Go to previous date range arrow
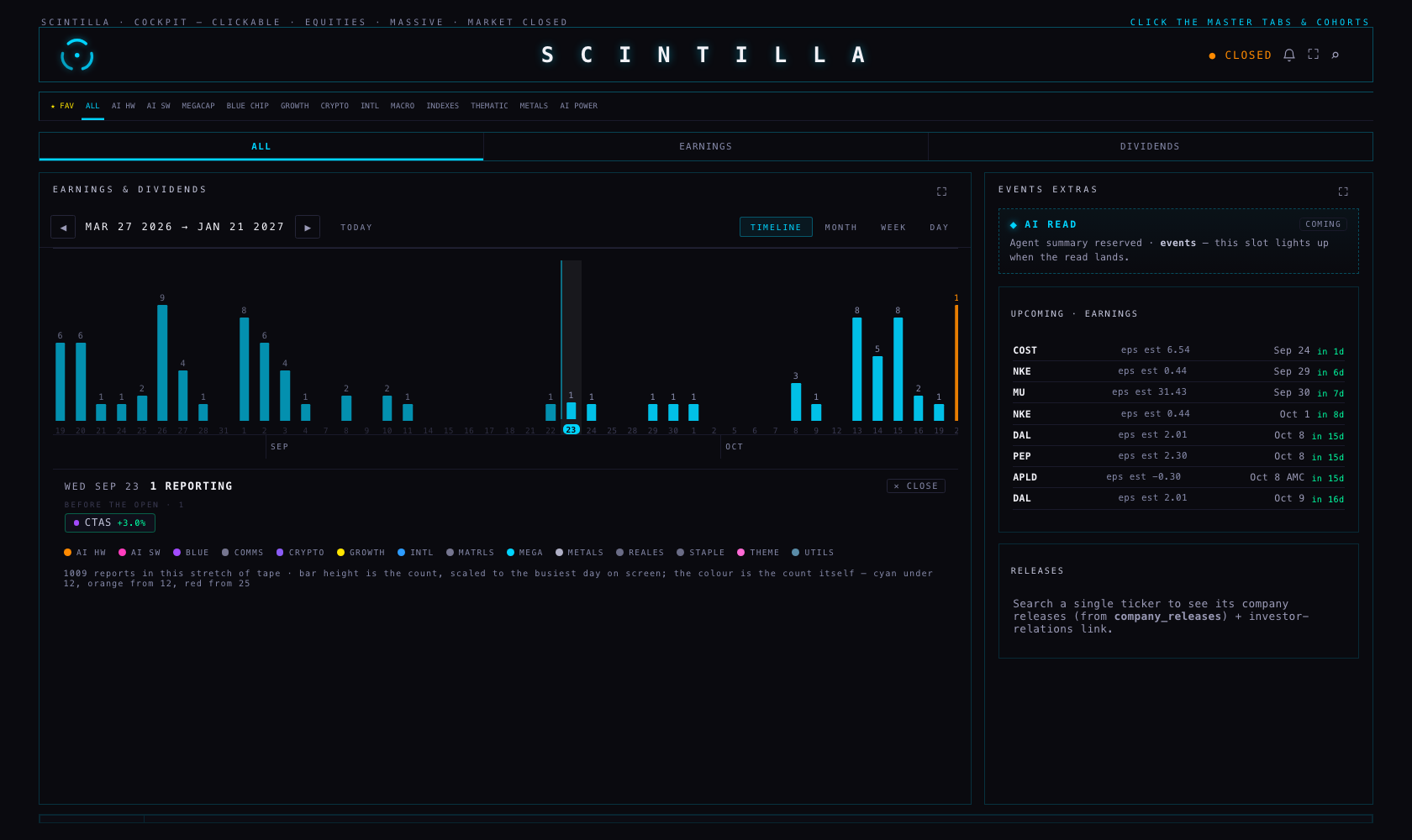The image size is (1412, 840). click(63, 227)
